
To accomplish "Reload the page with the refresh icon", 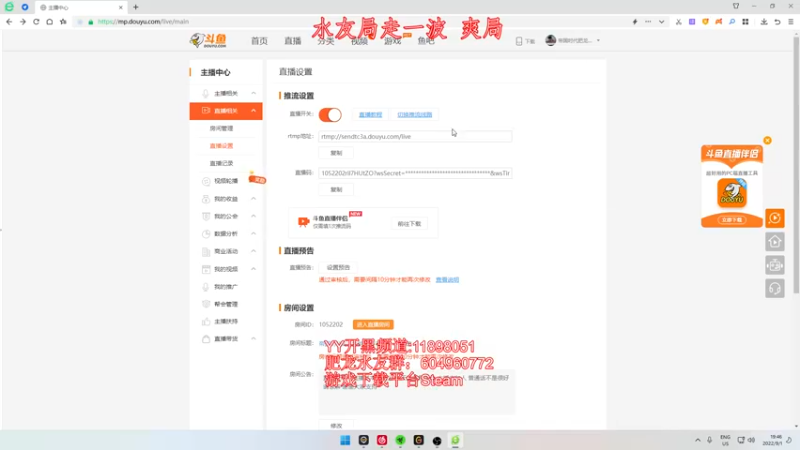I will coord(36,22).
